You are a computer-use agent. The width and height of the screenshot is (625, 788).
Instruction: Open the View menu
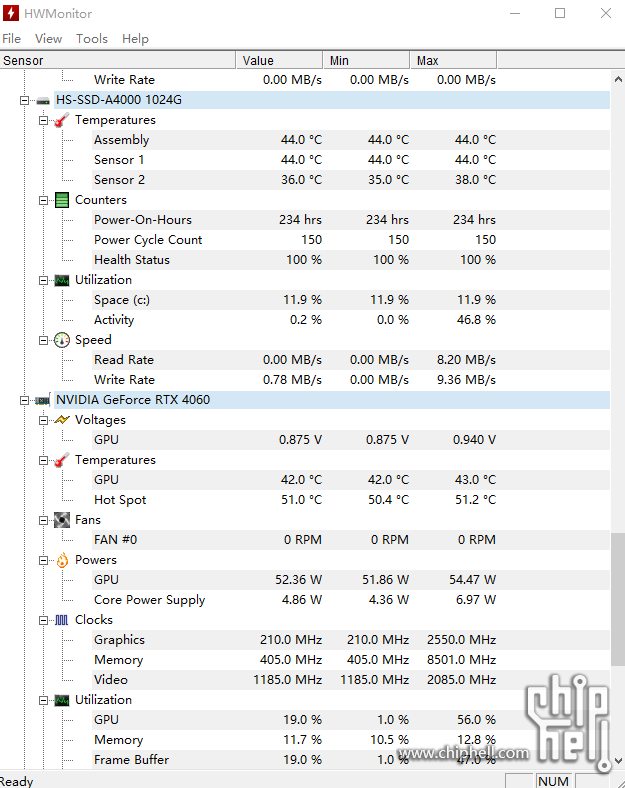coord(49,39)
